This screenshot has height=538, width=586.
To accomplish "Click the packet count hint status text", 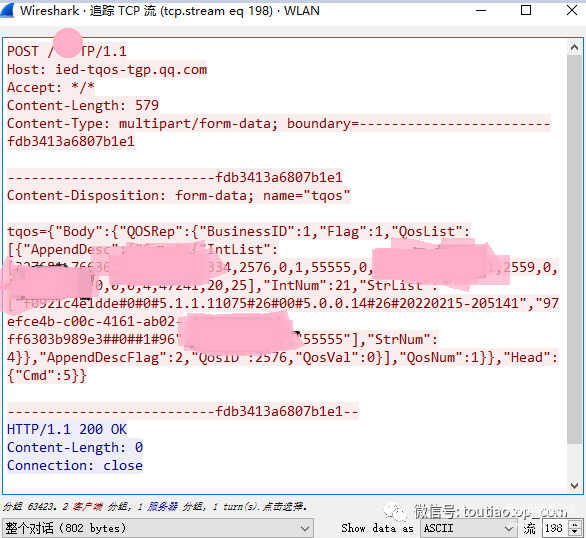I will 155,507.
